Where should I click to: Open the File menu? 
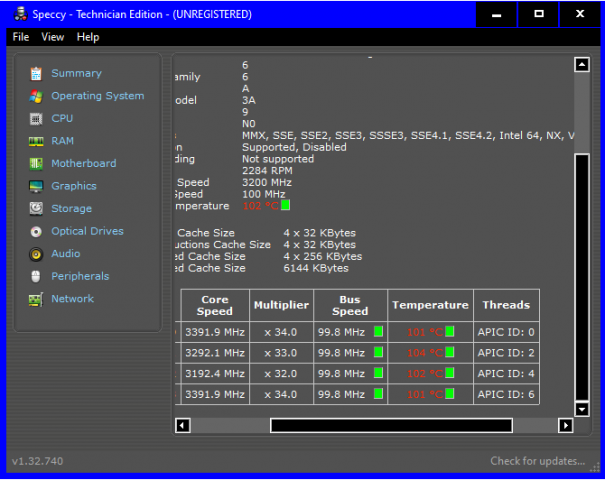(x=21, y=37)
